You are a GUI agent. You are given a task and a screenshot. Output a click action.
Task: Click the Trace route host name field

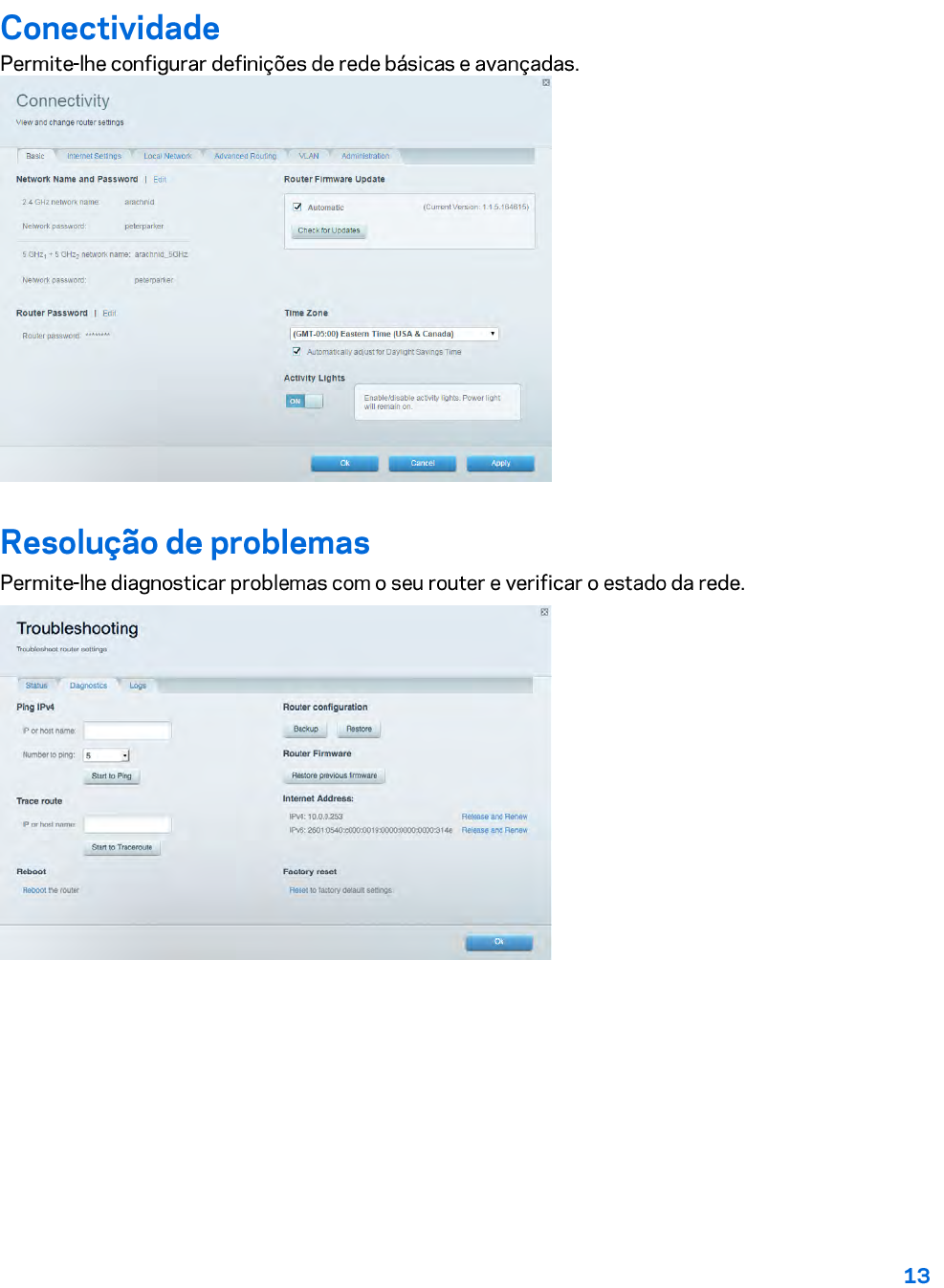tap(127, 824)
